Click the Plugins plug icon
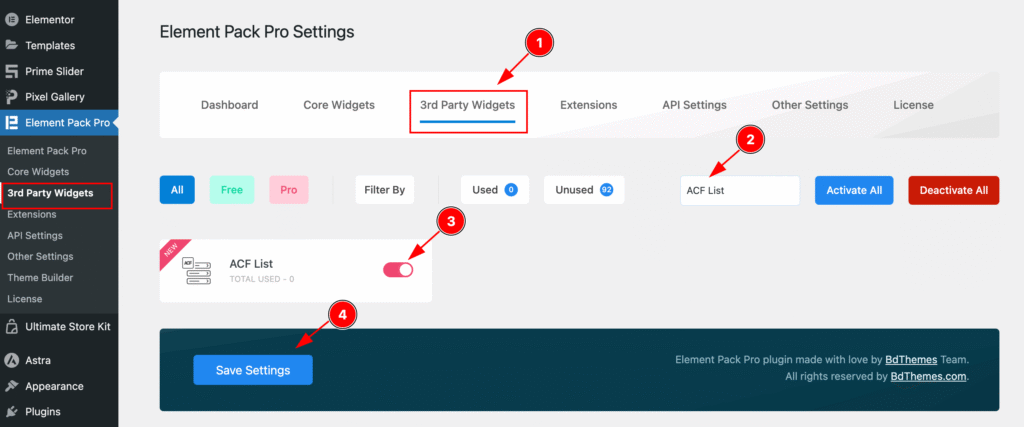 point(11,412)
